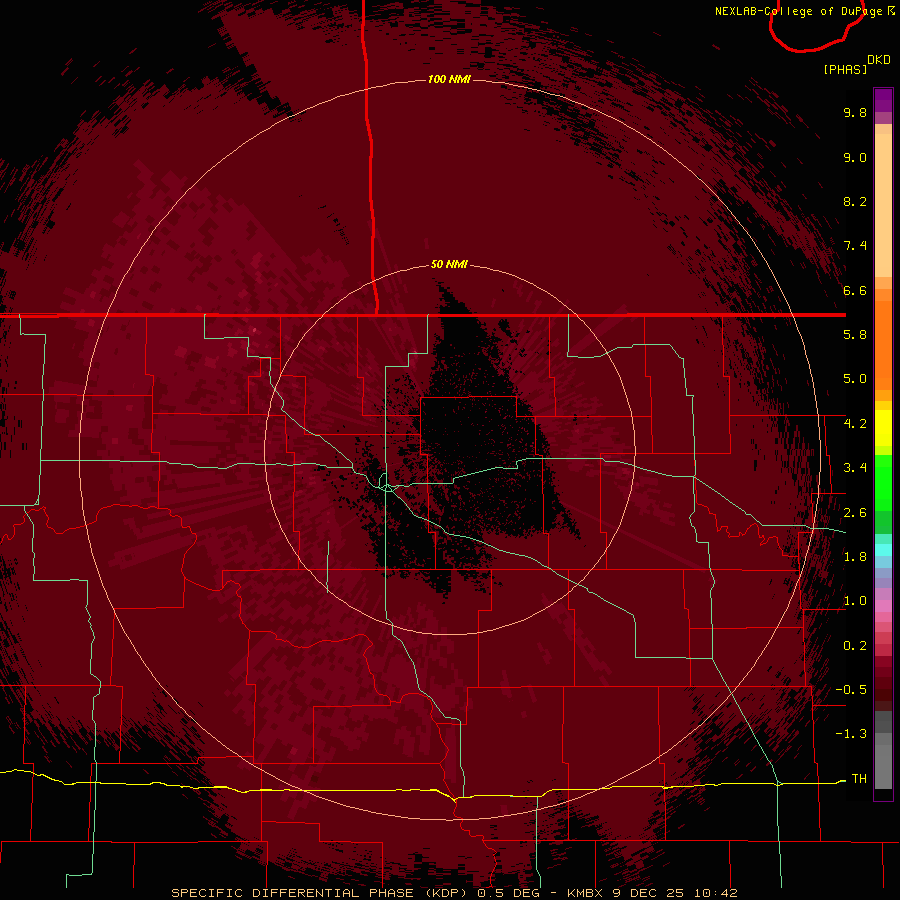Click the yellow segment of the color bar
Image resolution: width=900 pixels, height=900 pixels.
point(883,428)
